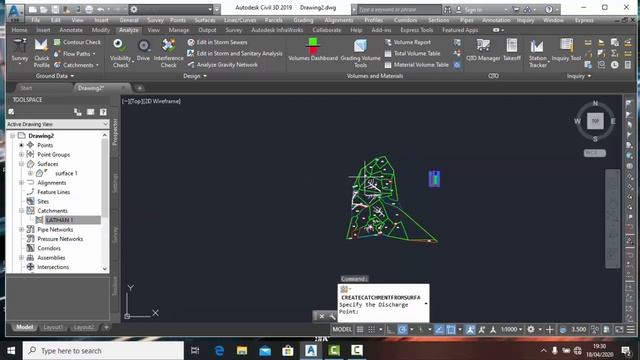This screenshot has width=640, height=360.
Task: Click the Top face of the ViewCube
Action: pos(595,121)
